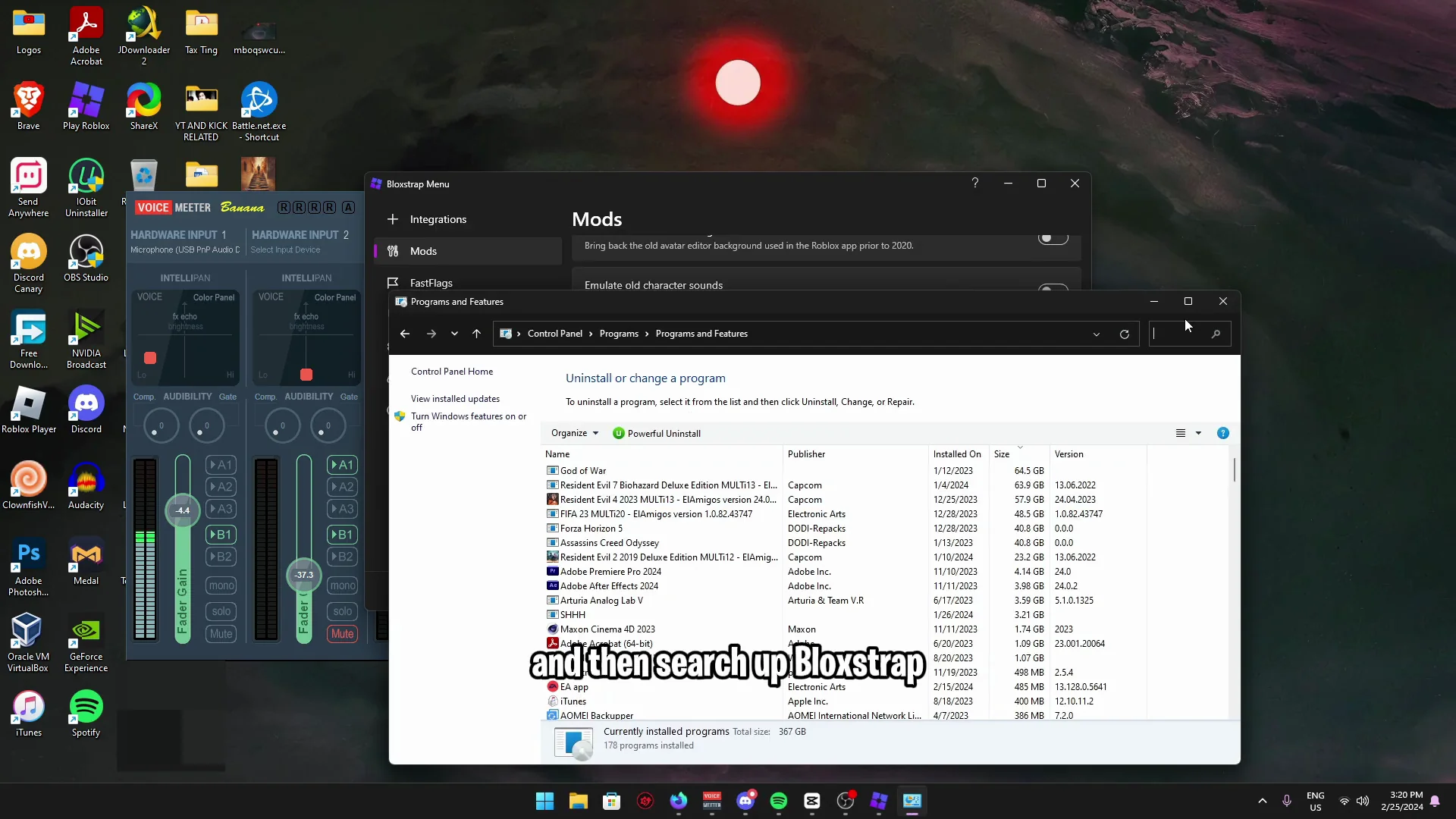Open Spotify from the desktop
The image size is (1456, 819).
click(86, 705)
